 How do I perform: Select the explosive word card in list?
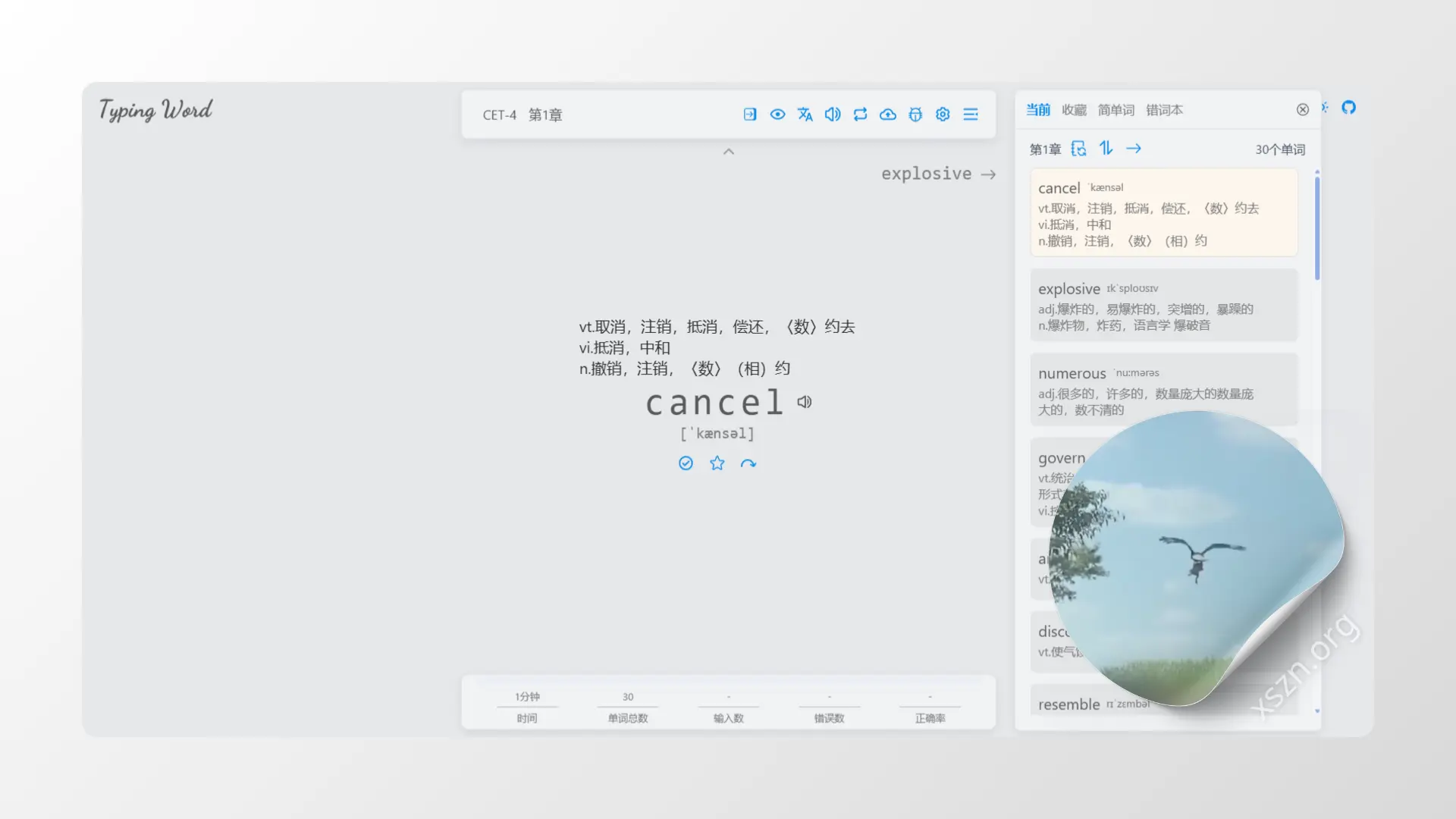(x=1164, y=306)
